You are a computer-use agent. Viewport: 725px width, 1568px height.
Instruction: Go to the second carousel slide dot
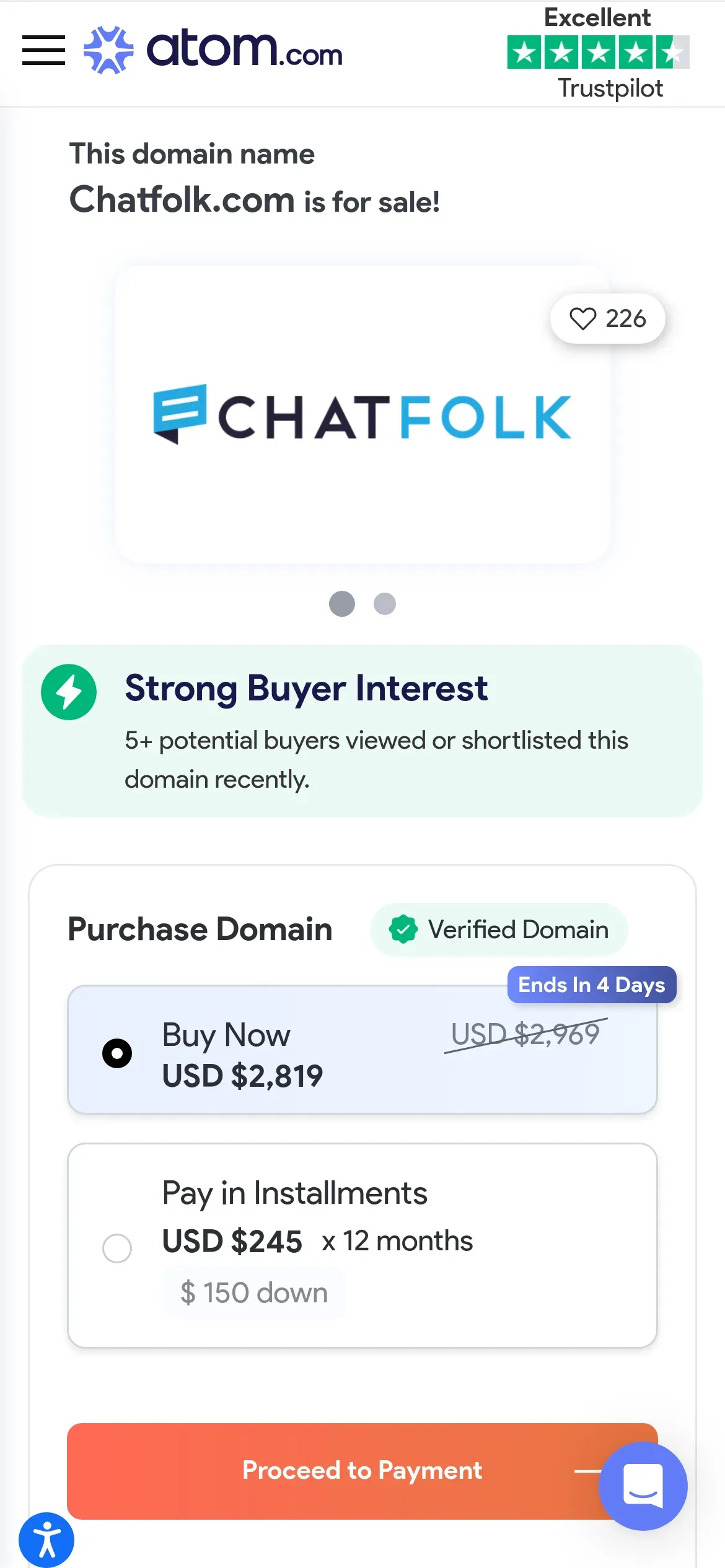[385, 603]
